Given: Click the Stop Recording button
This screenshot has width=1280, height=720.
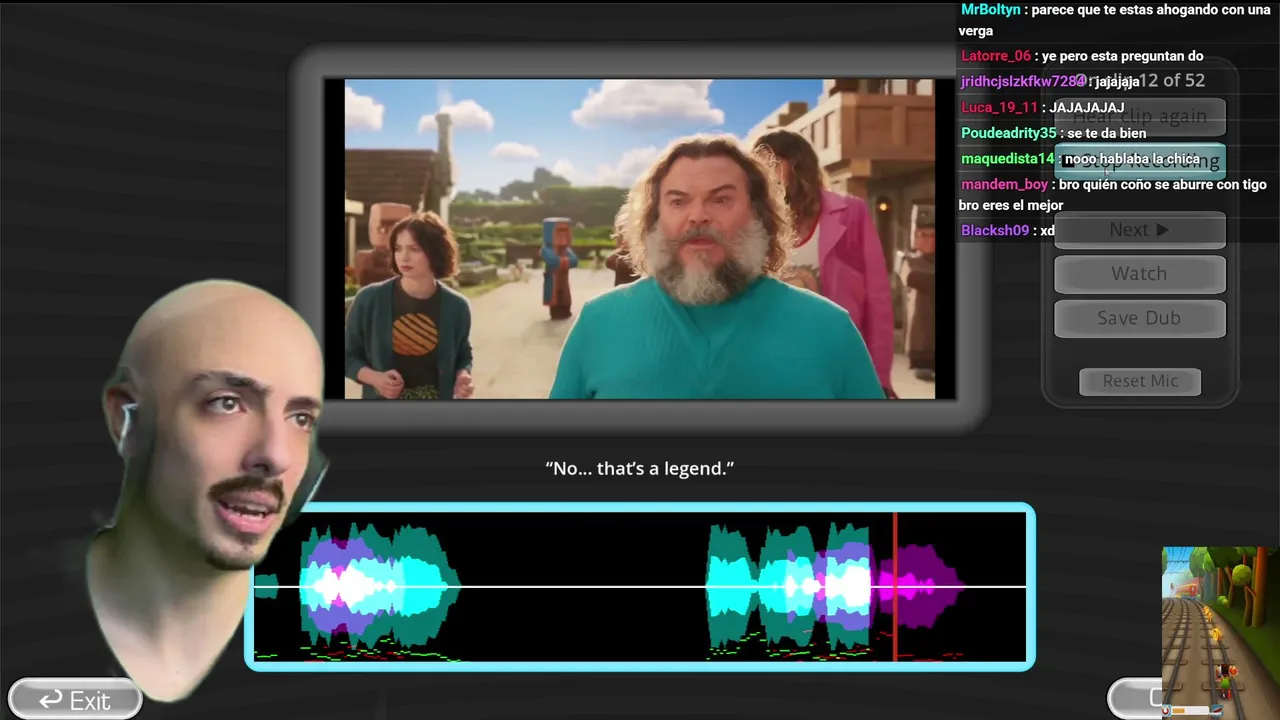Looking at the screenshot, I should (1139, 160).
